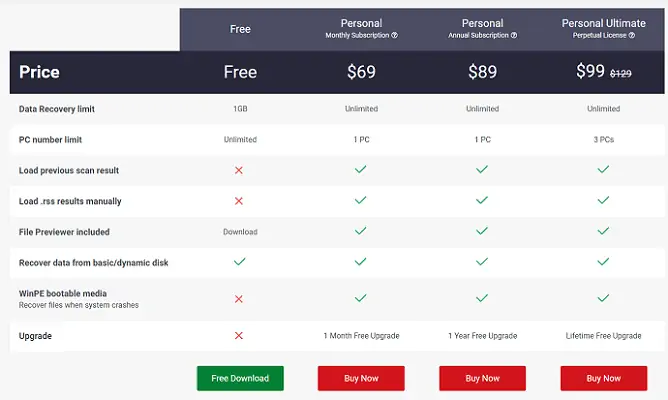
Task: Click Free column checkmark for basic/dynamic disk
Action: click(x=239, y=262)
